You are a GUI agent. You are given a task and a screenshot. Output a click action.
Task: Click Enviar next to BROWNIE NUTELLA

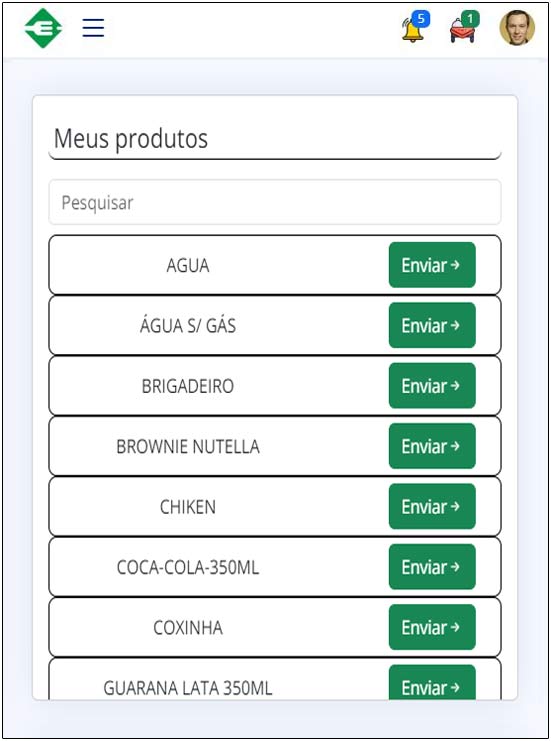pyautogui.click(x=432, y=446)
